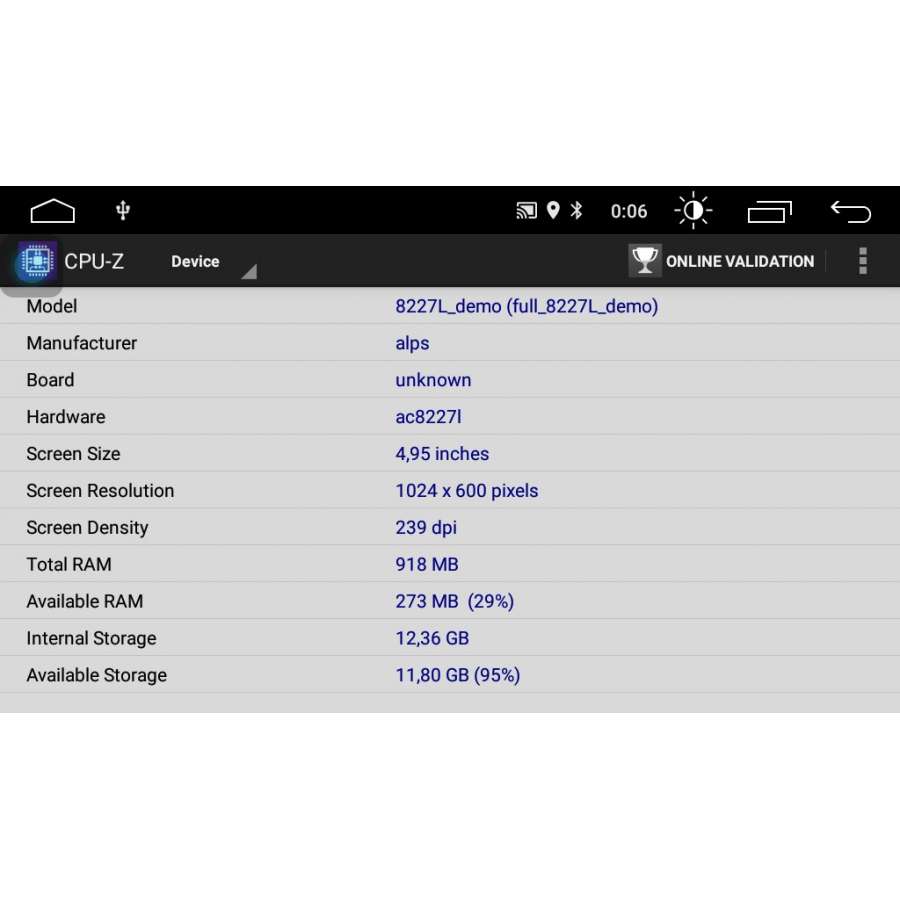The image size is (900, 900).
Task: Select the Available RAM label
Action: tap(84, 602)
